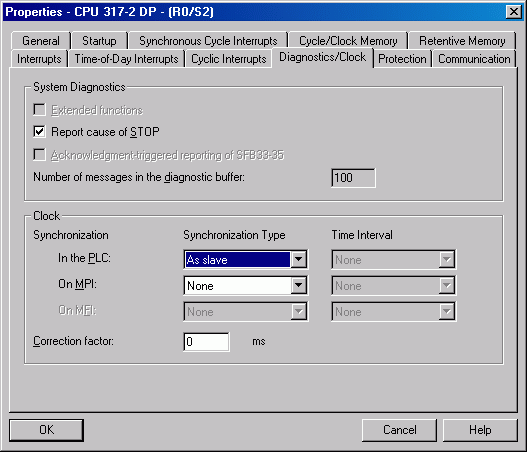Image resolution: width=527 pixels, height=452 pixels.
Task: Uncheck Report cause of STOP
Action: tap(39, 131)
